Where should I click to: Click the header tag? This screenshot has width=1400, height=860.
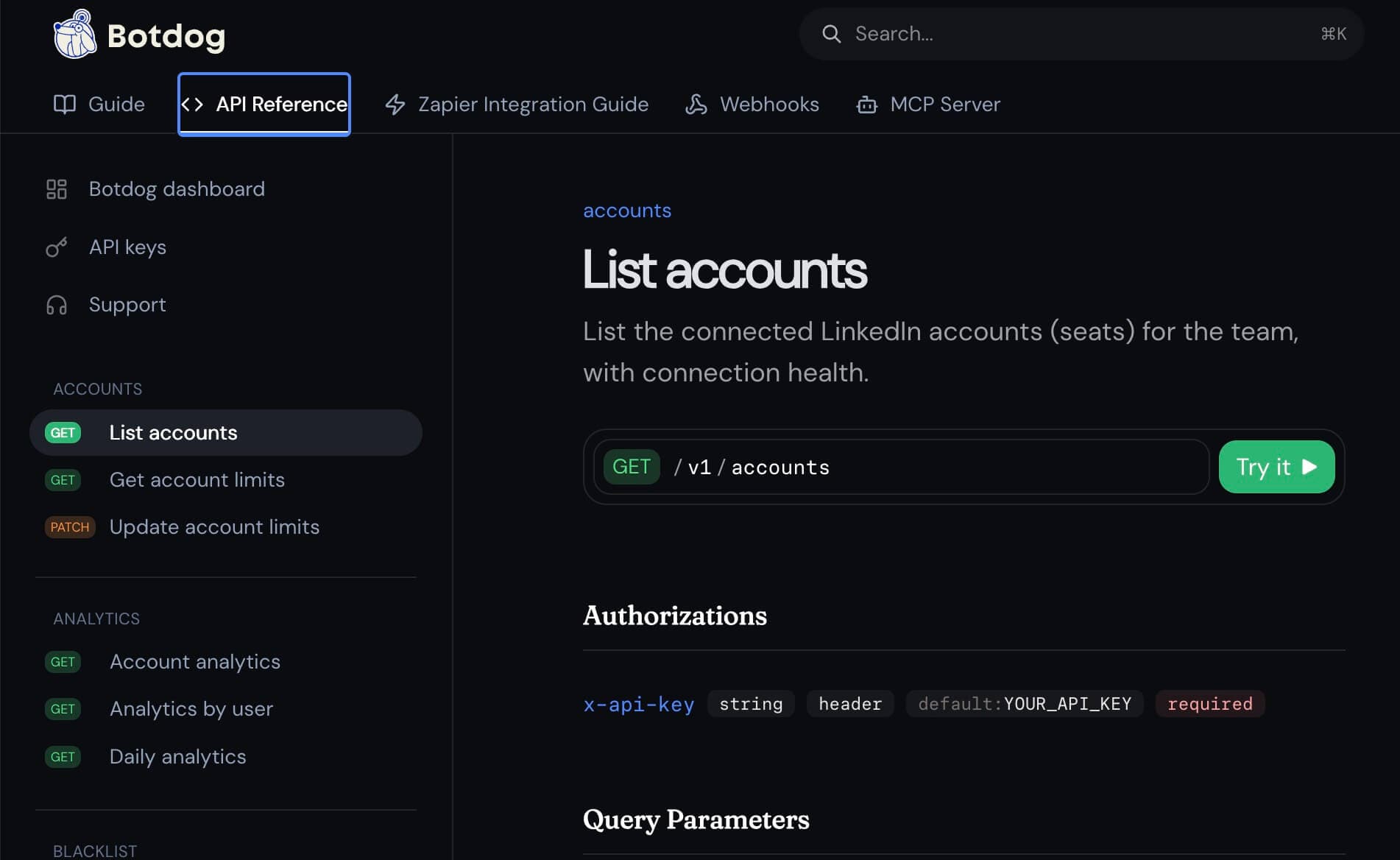click(850, 704)
